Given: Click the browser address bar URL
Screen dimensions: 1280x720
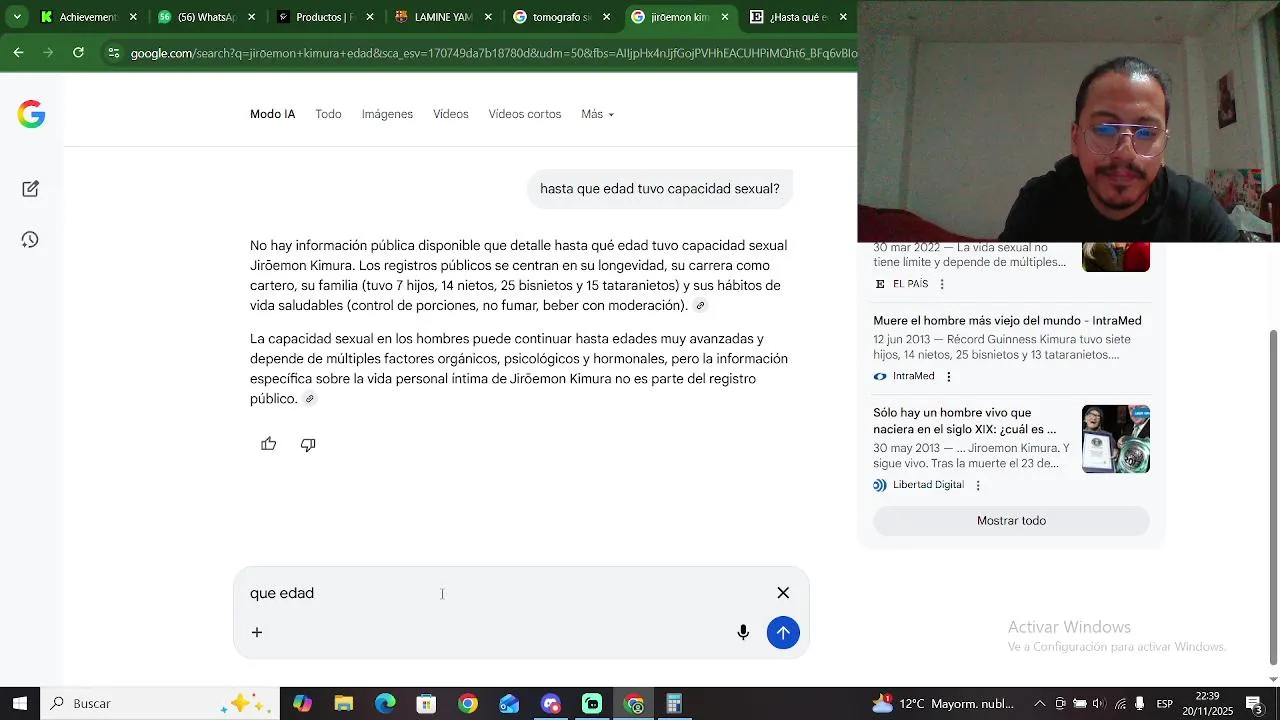Looking at the screenshot, I should pos(494,53).
